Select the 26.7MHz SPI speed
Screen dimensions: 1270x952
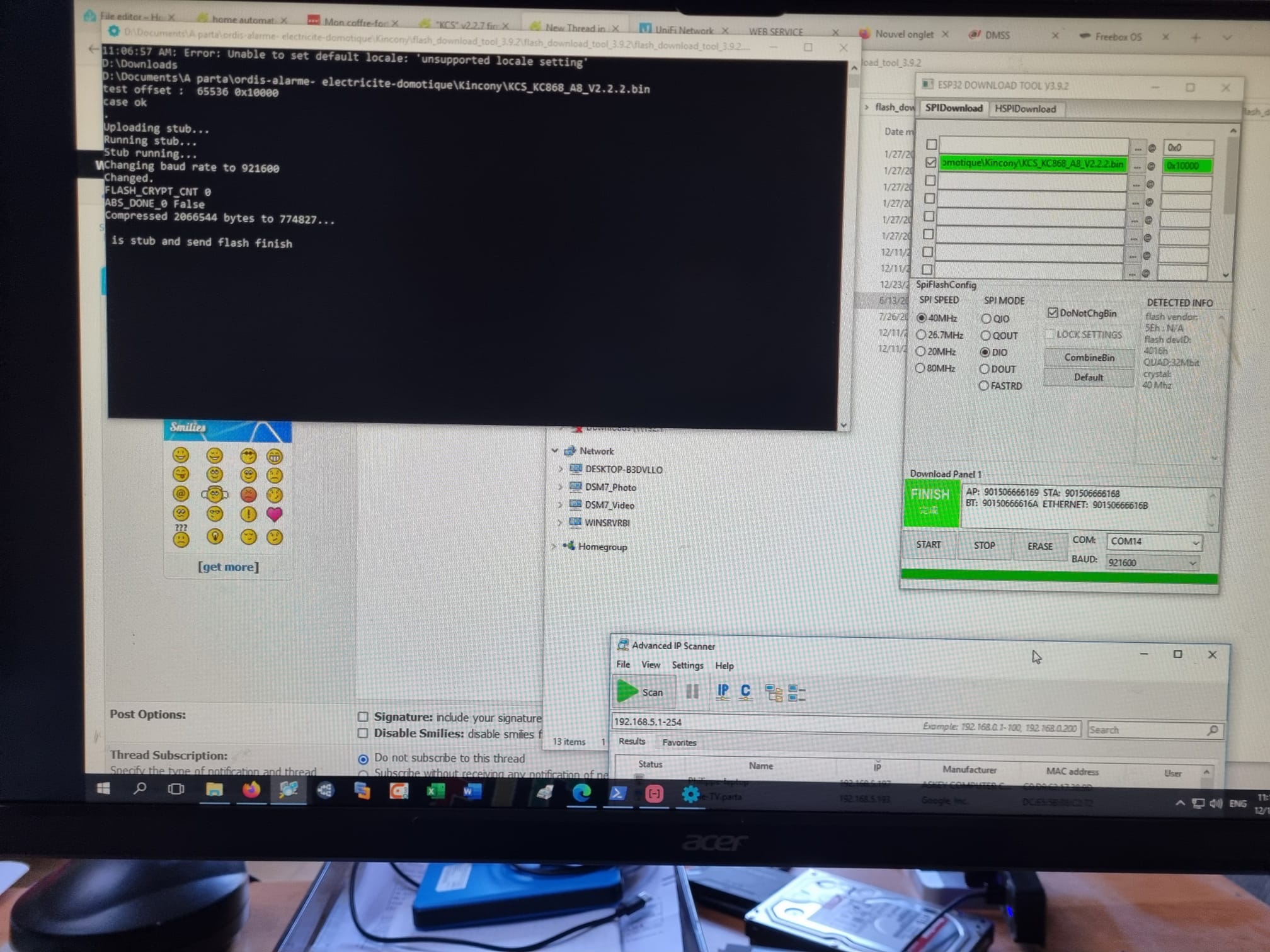pos(921,334)
